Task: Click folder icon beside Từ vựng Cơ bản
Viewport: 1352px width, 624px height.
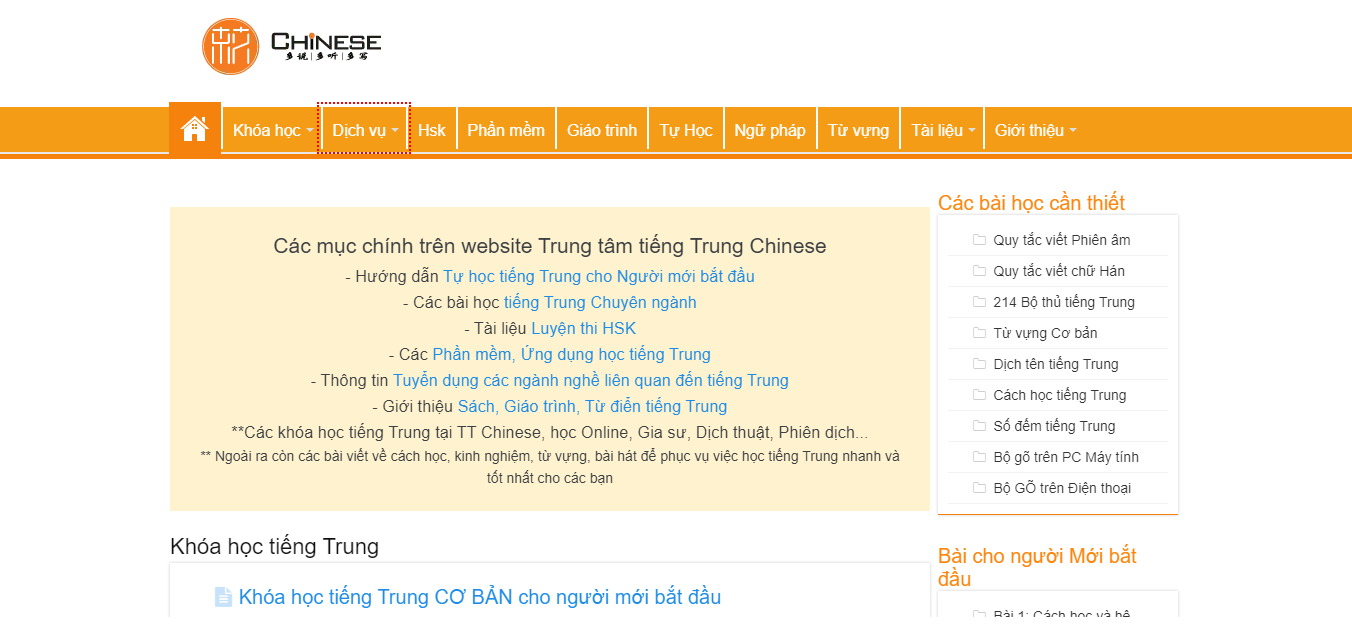Action: [979, 333]
